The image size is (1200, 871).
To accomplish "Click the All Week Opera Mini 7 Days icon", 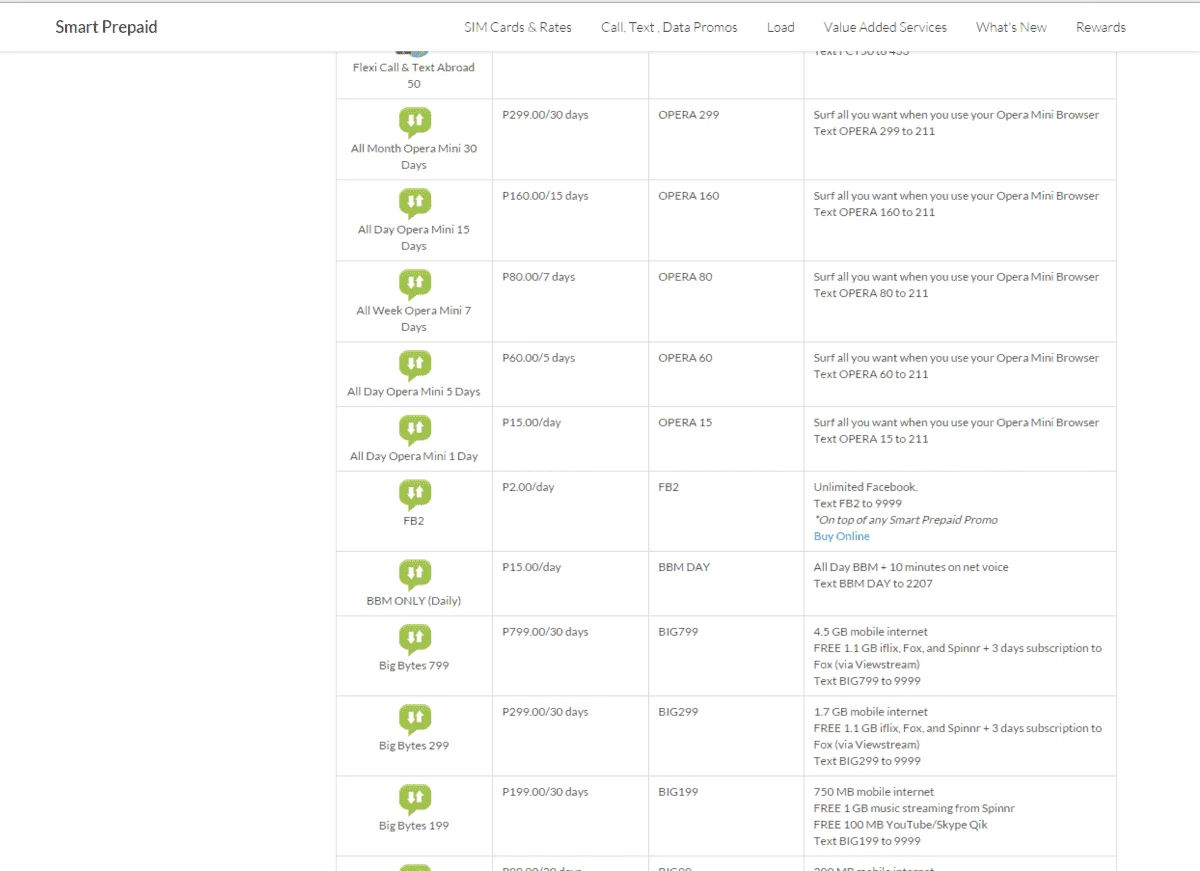I will click(415, 284).
